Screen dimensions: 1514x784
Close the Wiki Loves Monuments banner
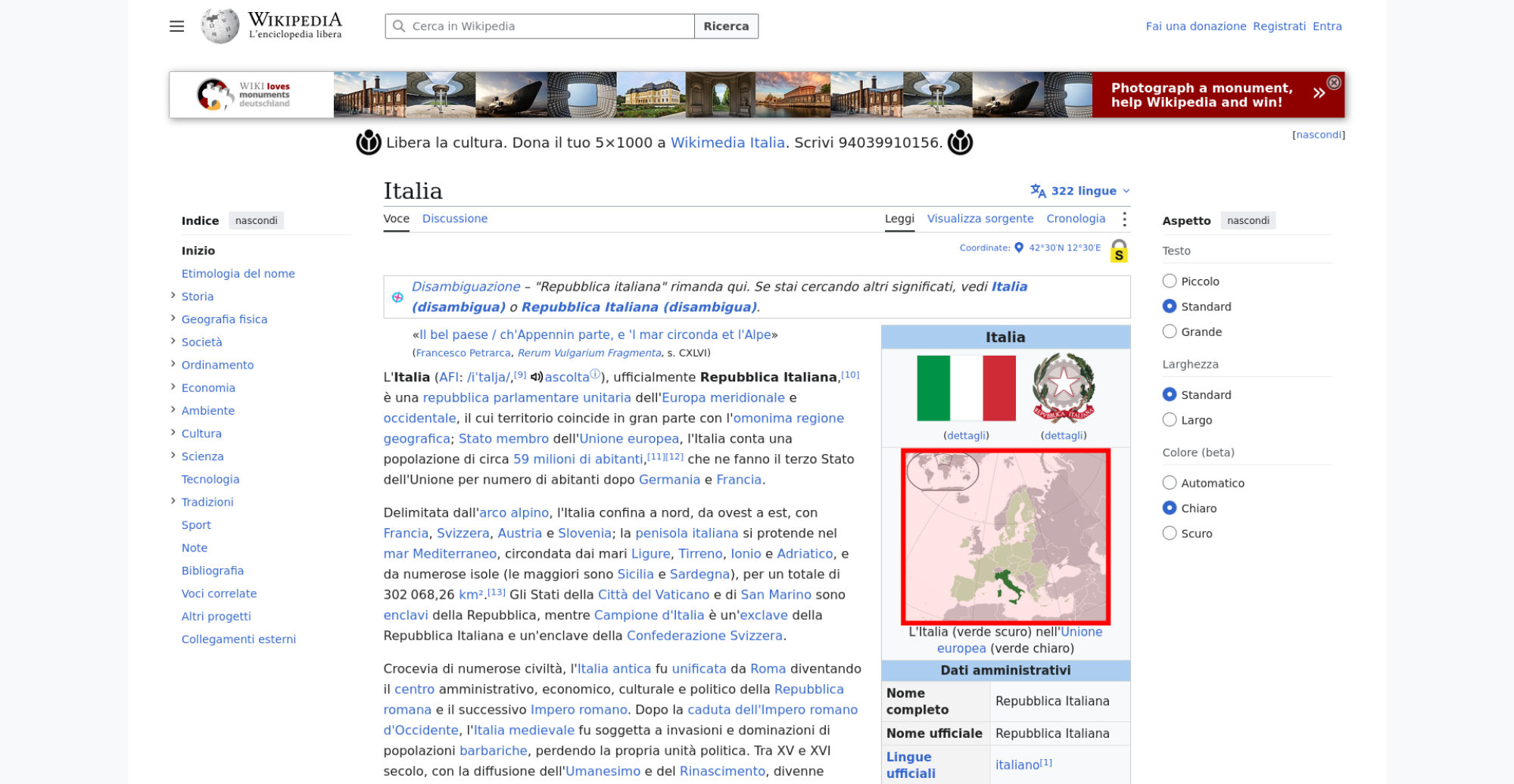click(x=1334, y=82)
